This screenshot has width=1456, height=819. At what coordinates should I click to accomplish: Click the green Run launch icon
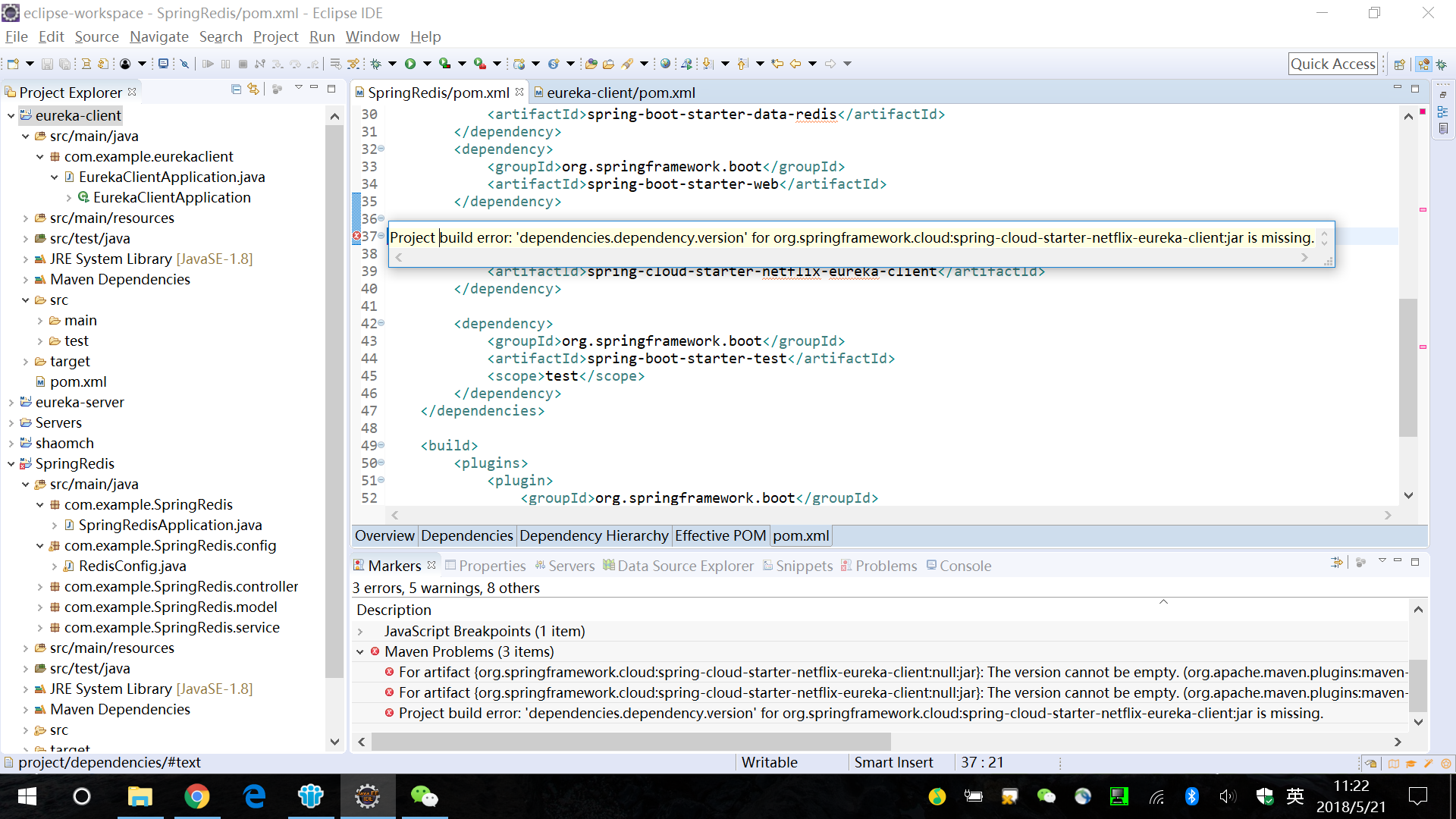pyautogui.click(x=410, y=64)
